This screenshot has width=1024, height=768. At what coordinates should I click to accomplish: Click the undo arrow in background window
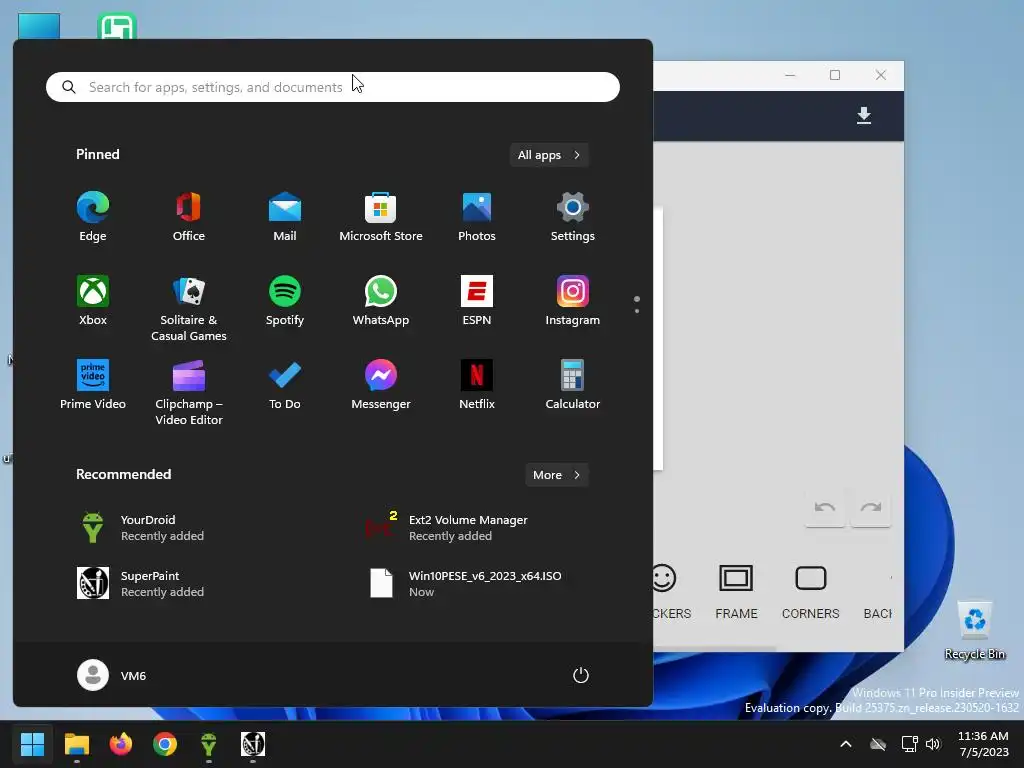[x=825, y=508]
